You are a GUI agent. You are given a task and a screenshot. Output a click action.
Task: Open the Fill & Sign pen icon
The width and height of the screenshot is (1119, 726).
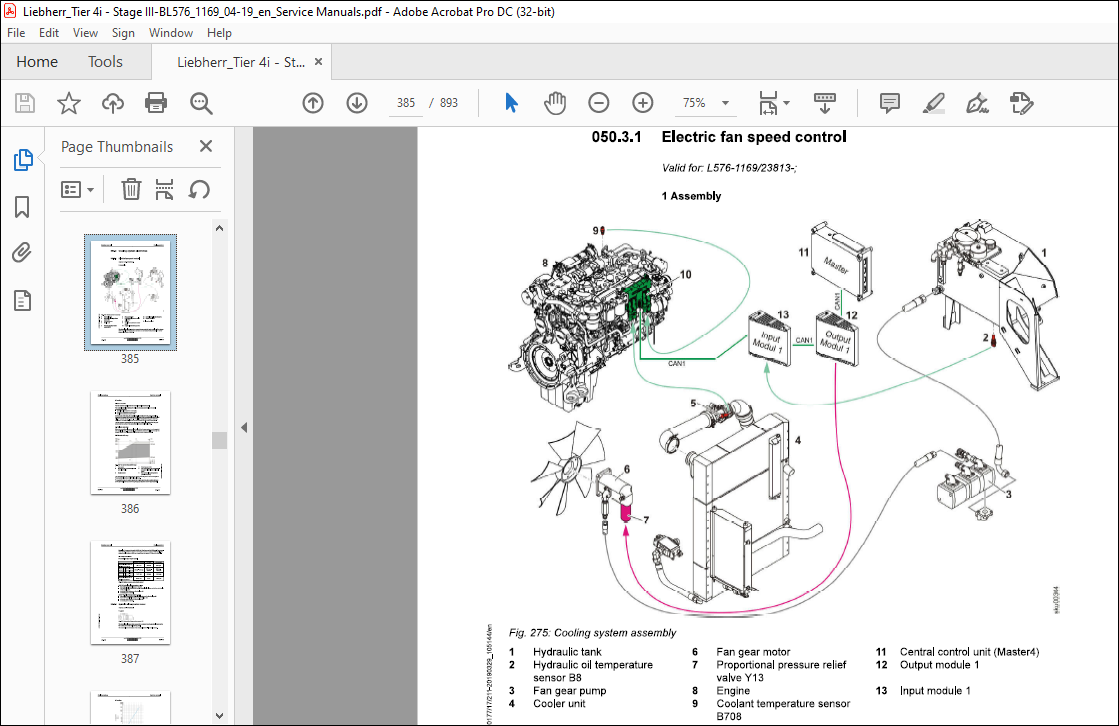tap(977, 104)
